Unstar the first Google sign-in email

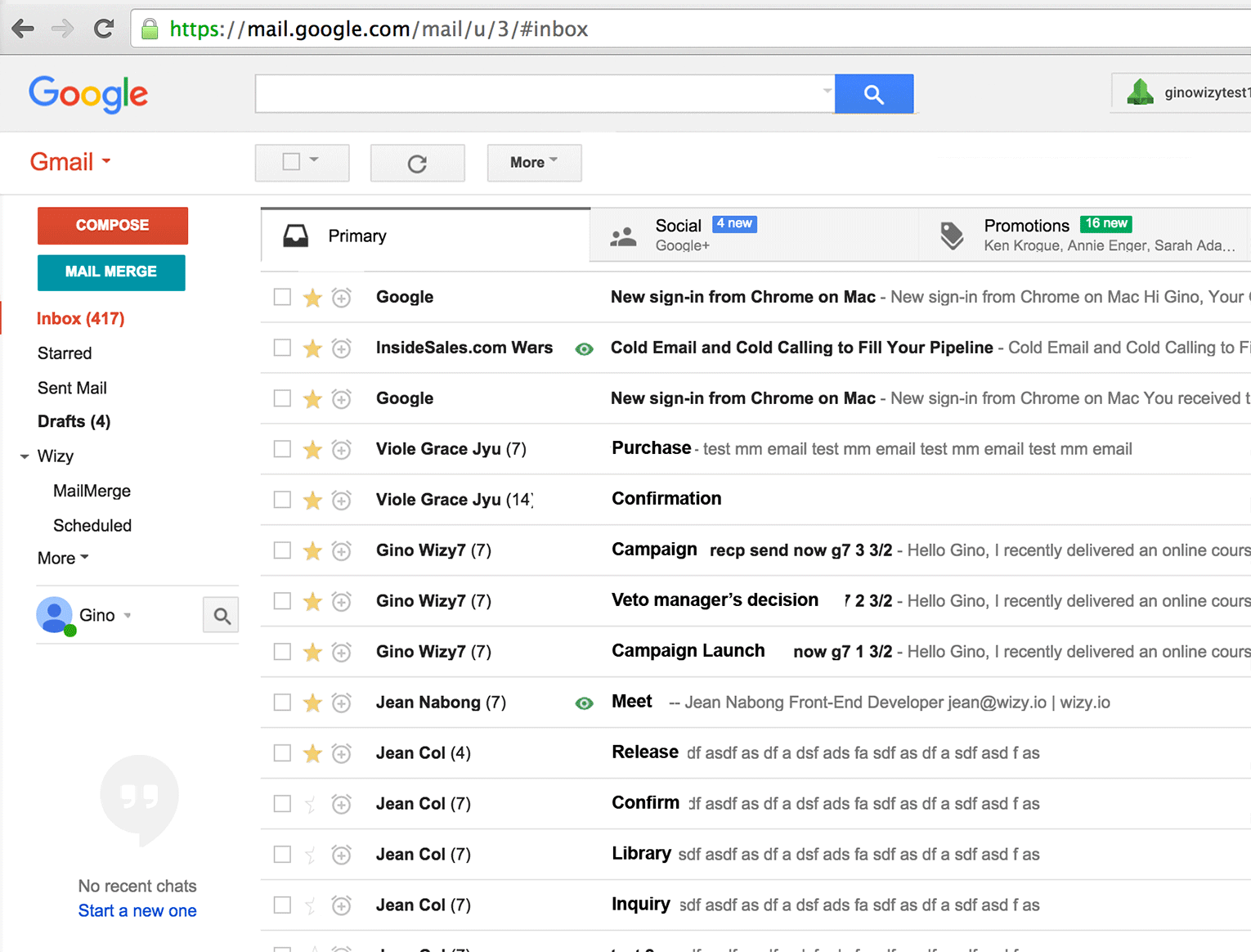coord(312,298)
